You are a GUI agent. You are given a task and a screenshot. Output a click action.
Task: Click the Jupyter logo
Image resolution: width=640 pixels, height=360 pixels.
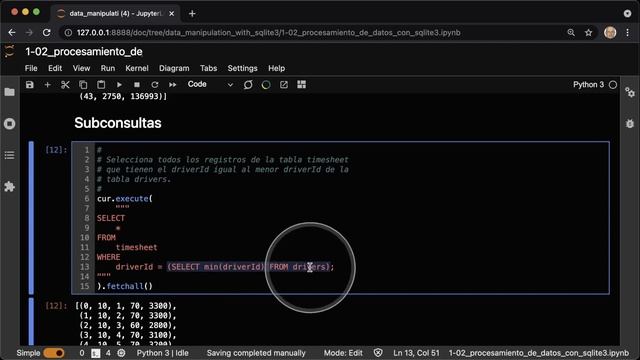tap(9, 51)
